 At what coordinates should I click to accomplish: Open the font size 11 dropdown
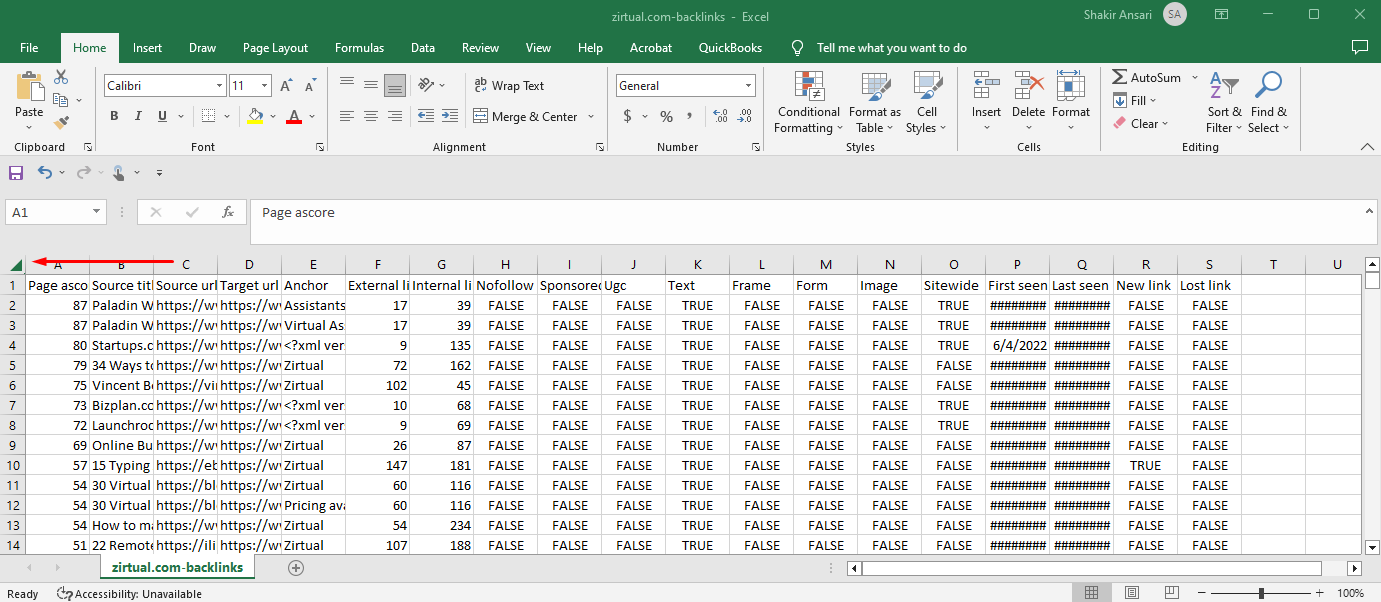click(265, 86)
